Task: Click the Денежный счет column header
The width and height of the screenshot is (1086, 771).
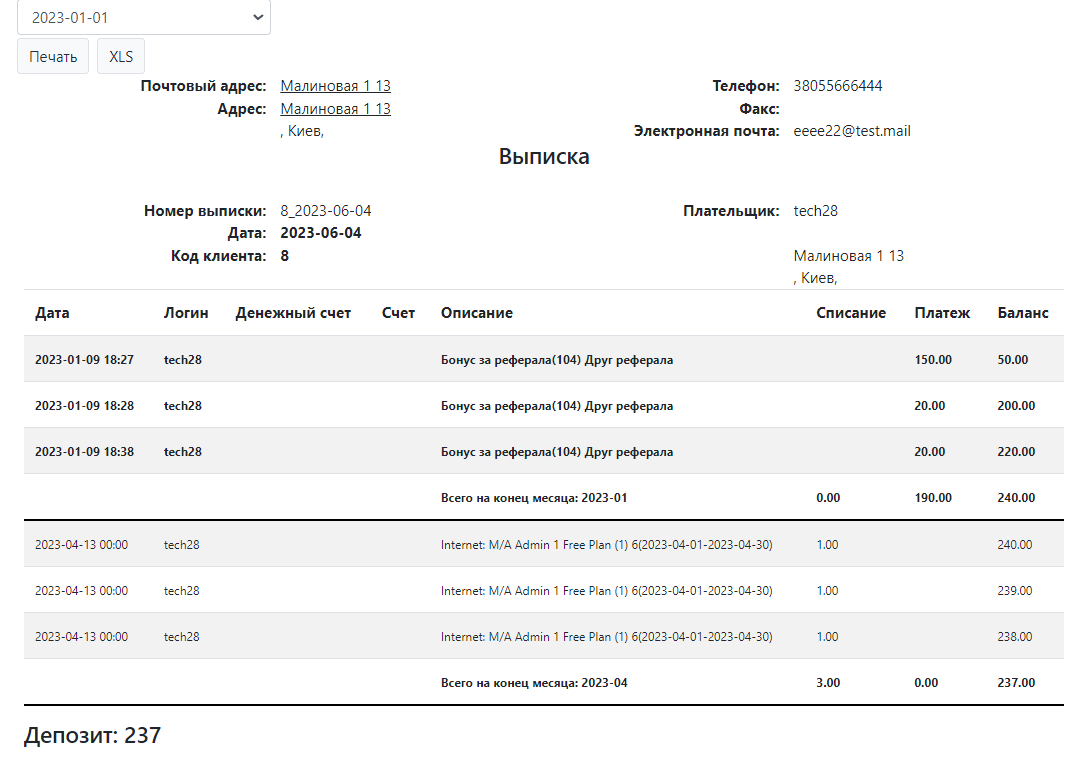Action: tap(293, 313)
